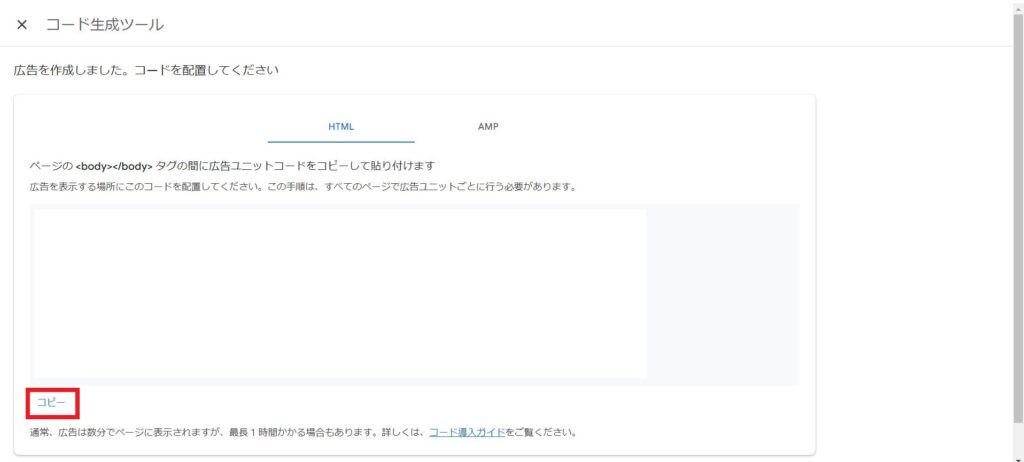The width and height of the screenshot is (1024, 462).
Task: Open the コード導入ガイド link
Action: 467,433
